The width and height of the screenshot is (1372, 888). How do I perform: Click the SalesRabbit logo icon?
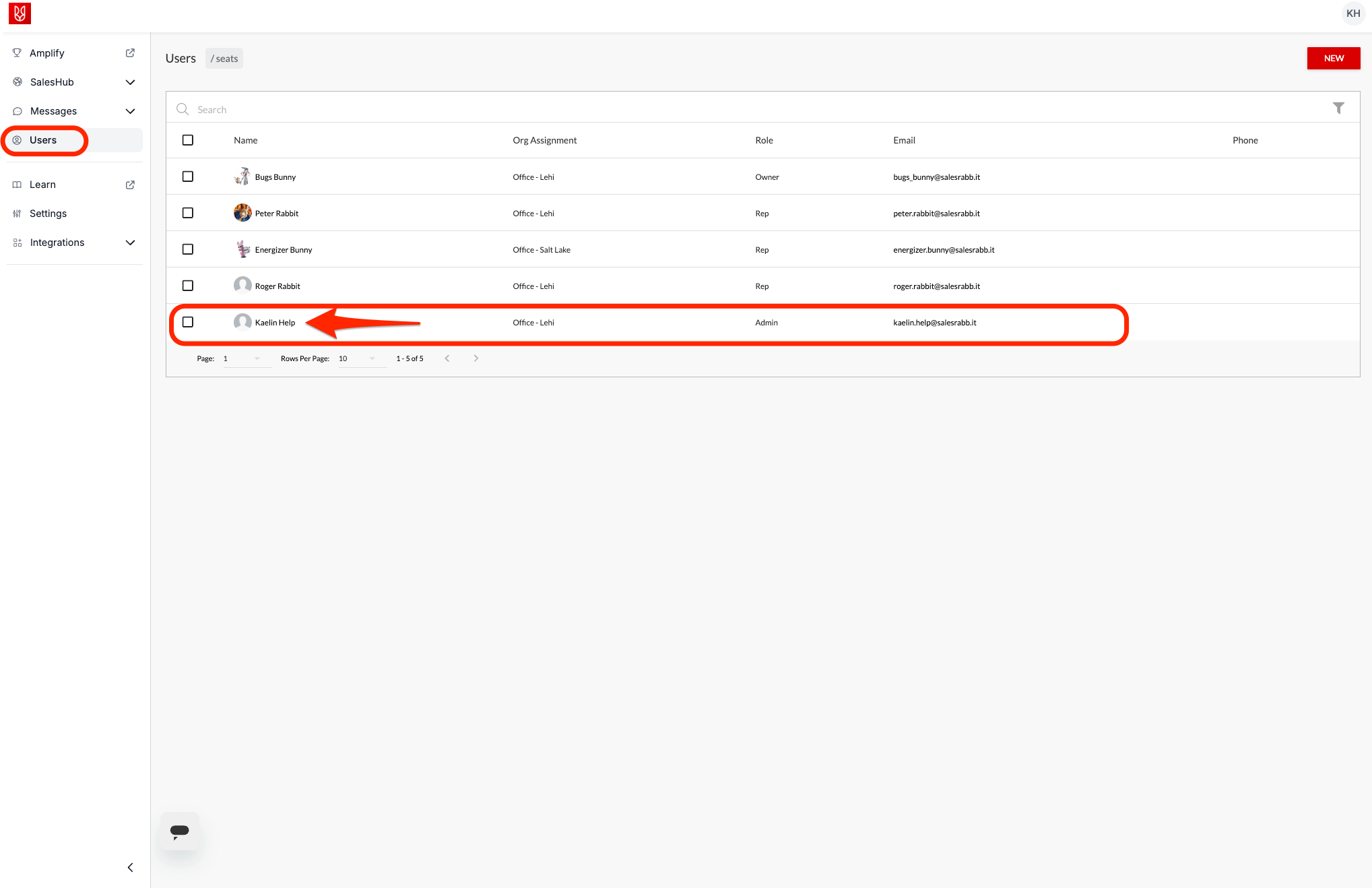click(x=20, y=13)
